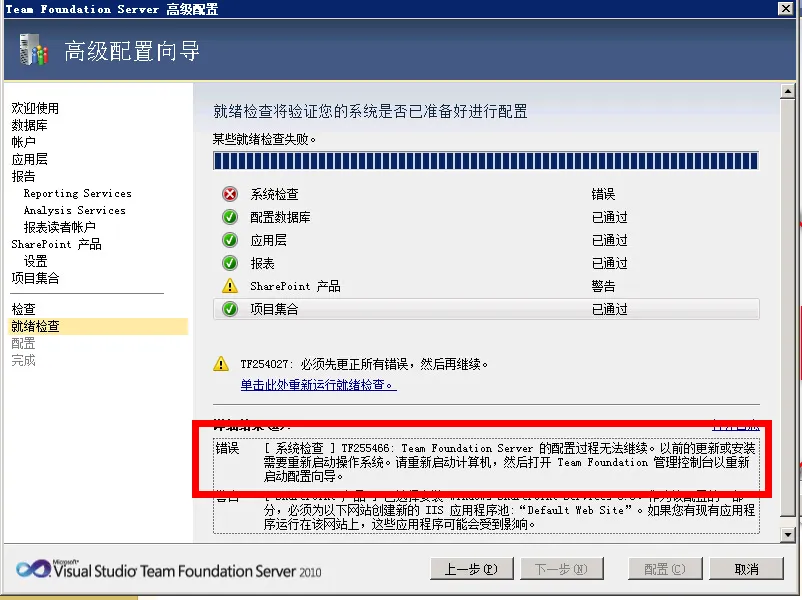Select the 配置数据库 row label
Image resolution: width=802 pixels, height=600 pixels.
pos(280,217)
